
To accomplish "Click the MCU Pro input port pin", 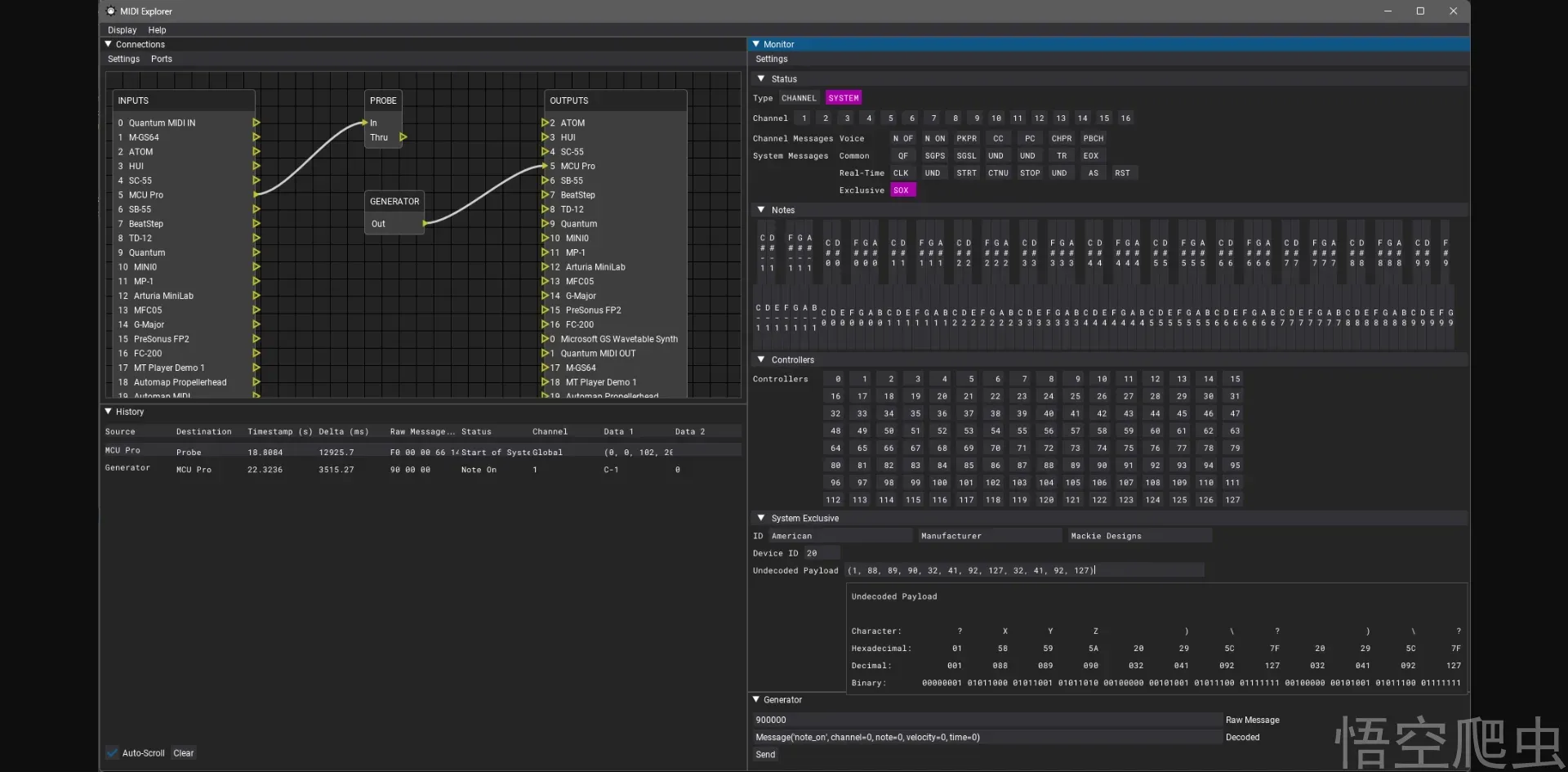I will 256,194.
